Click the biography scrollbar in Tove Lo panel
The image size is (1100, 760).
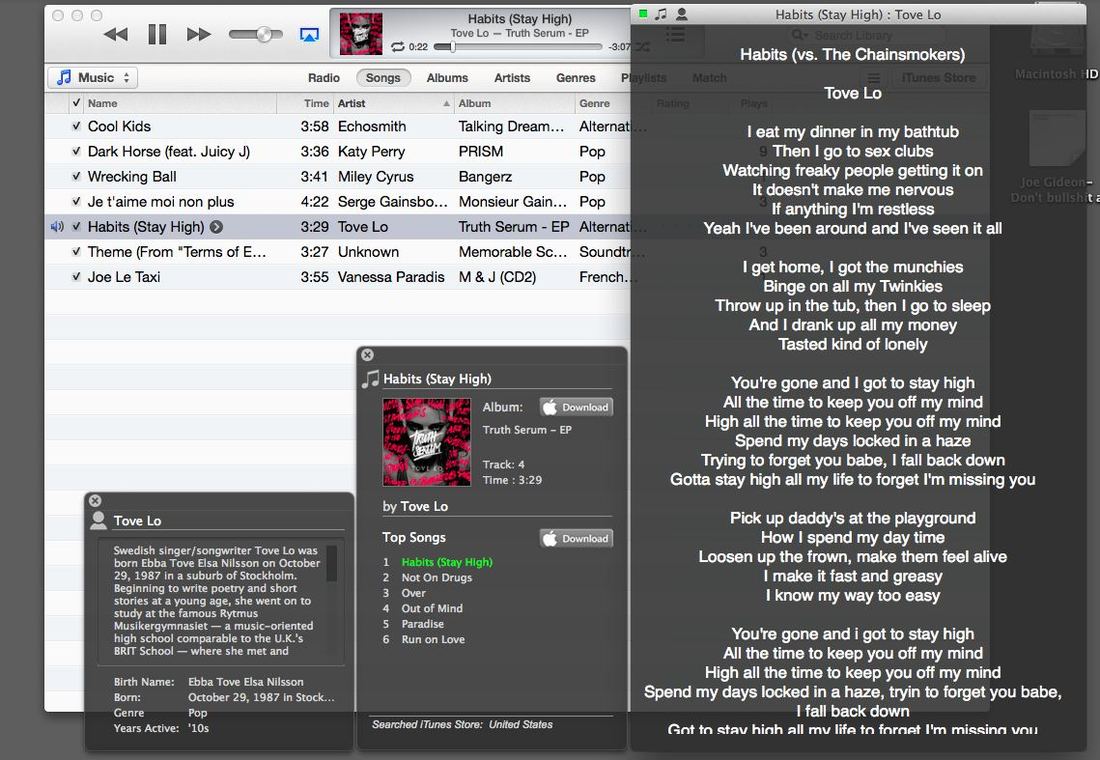pyautogui.click(x=332, y=564)
